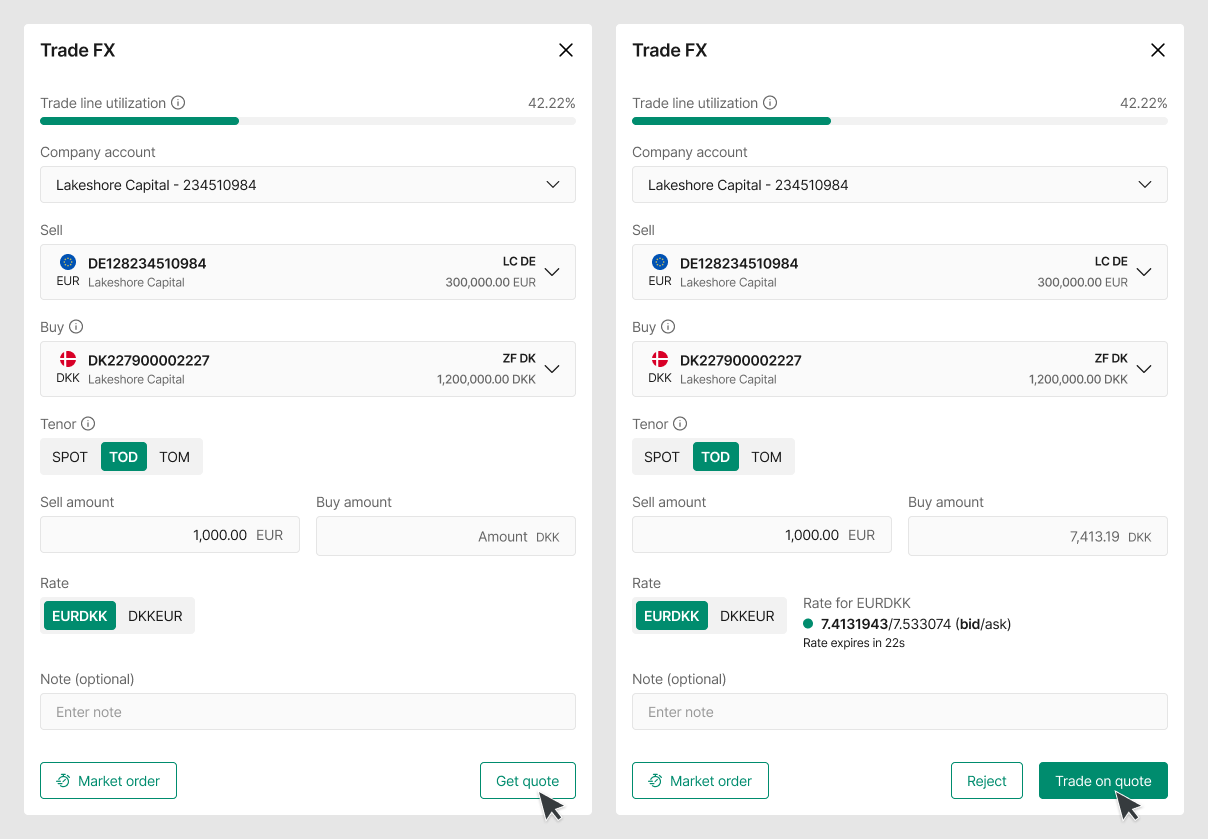The width and height of the screenshot is (1208, 839).
Task: Click 42.22% value in left panel
Action: [x=552, y=103]
